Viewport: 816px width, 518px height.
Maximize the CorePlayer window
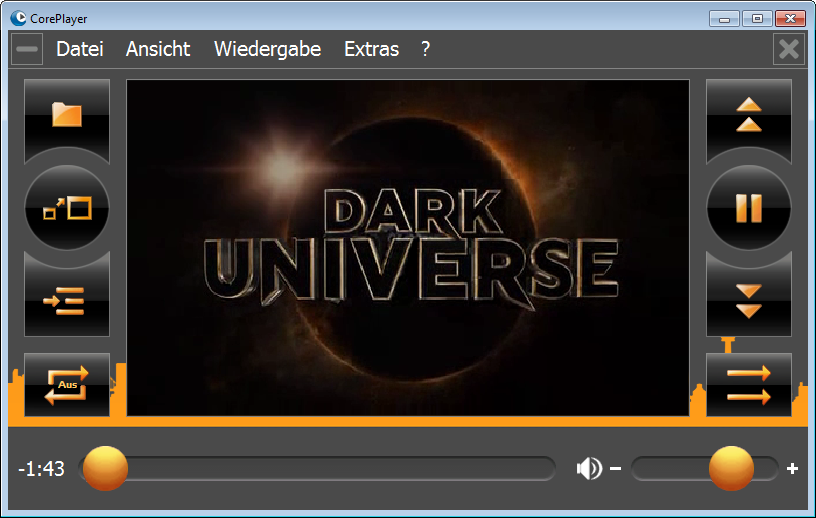click(x=757, y=19)
